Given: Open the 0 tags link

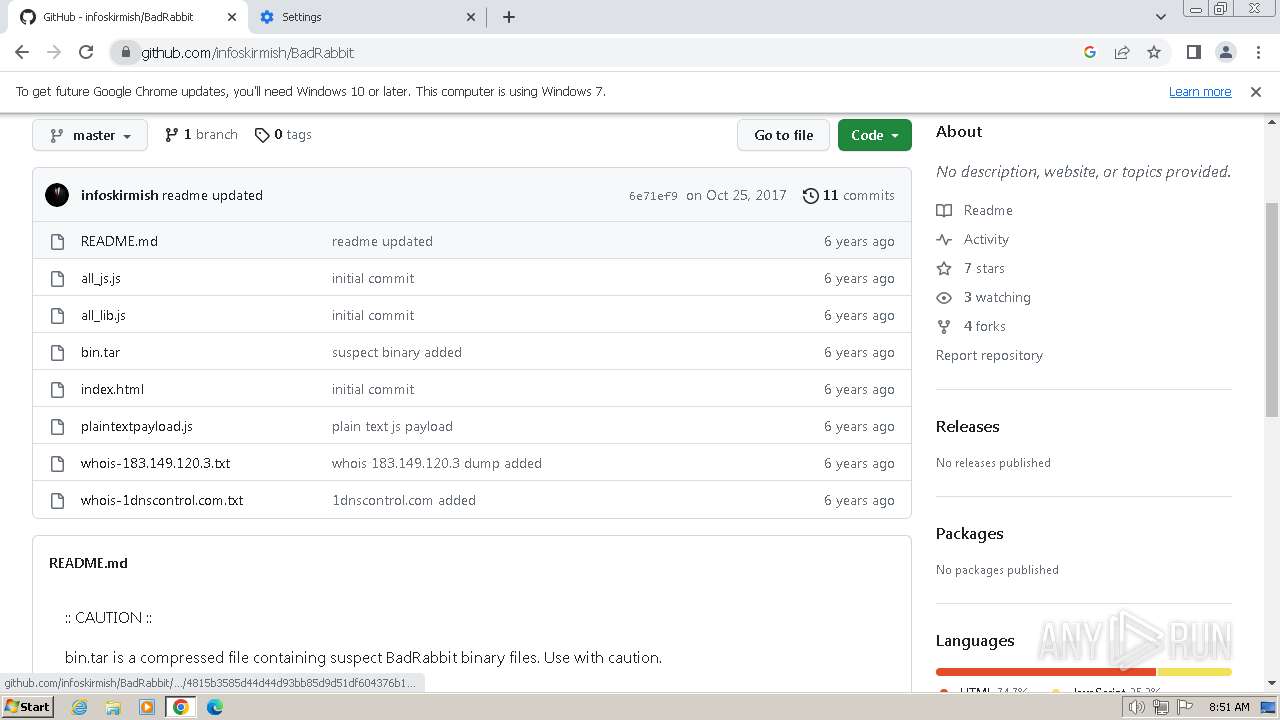Looking at the screenshot, I should [x=283, y=134].
